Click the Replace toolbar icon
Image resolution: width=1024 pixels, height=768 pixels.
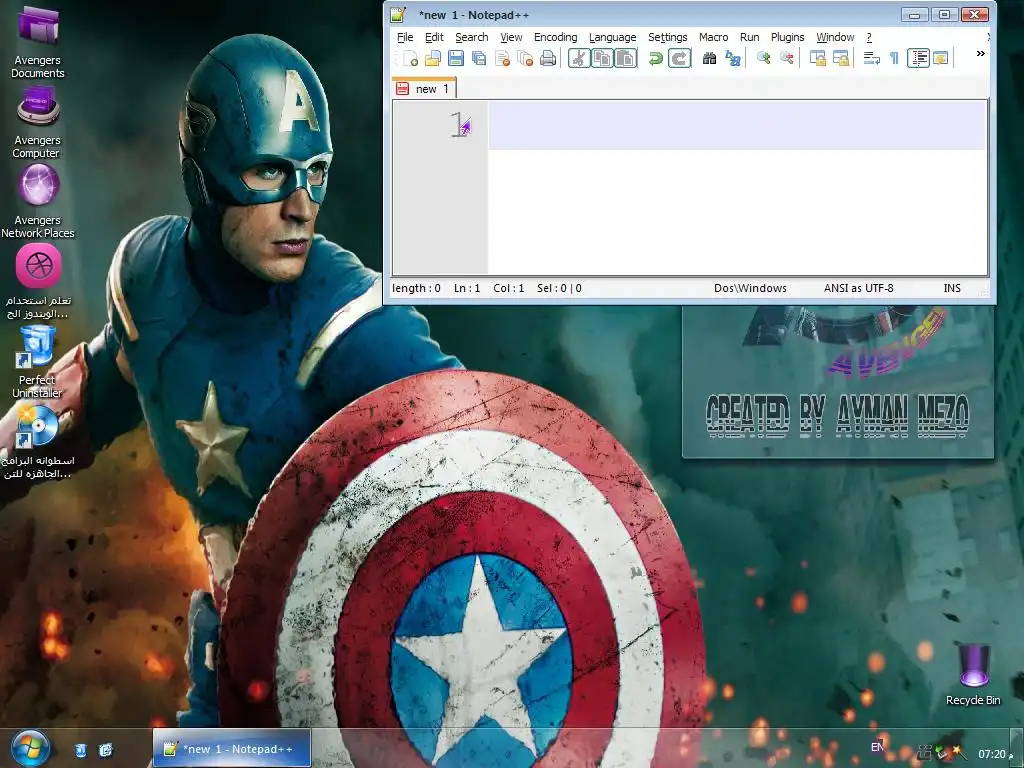click(x=733, y=59)
